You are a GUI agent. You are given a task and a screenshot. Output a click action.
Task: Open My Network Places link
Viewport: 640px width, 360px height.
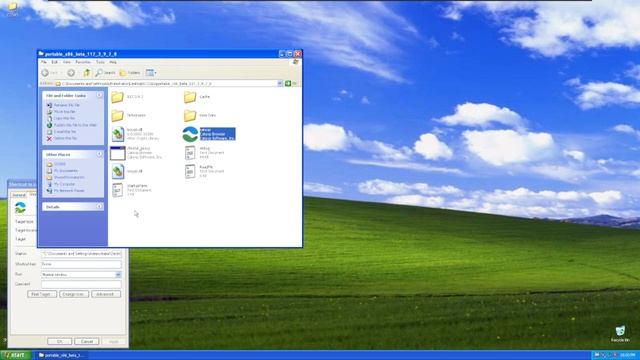pyautogui.click(x=65, y=191)
